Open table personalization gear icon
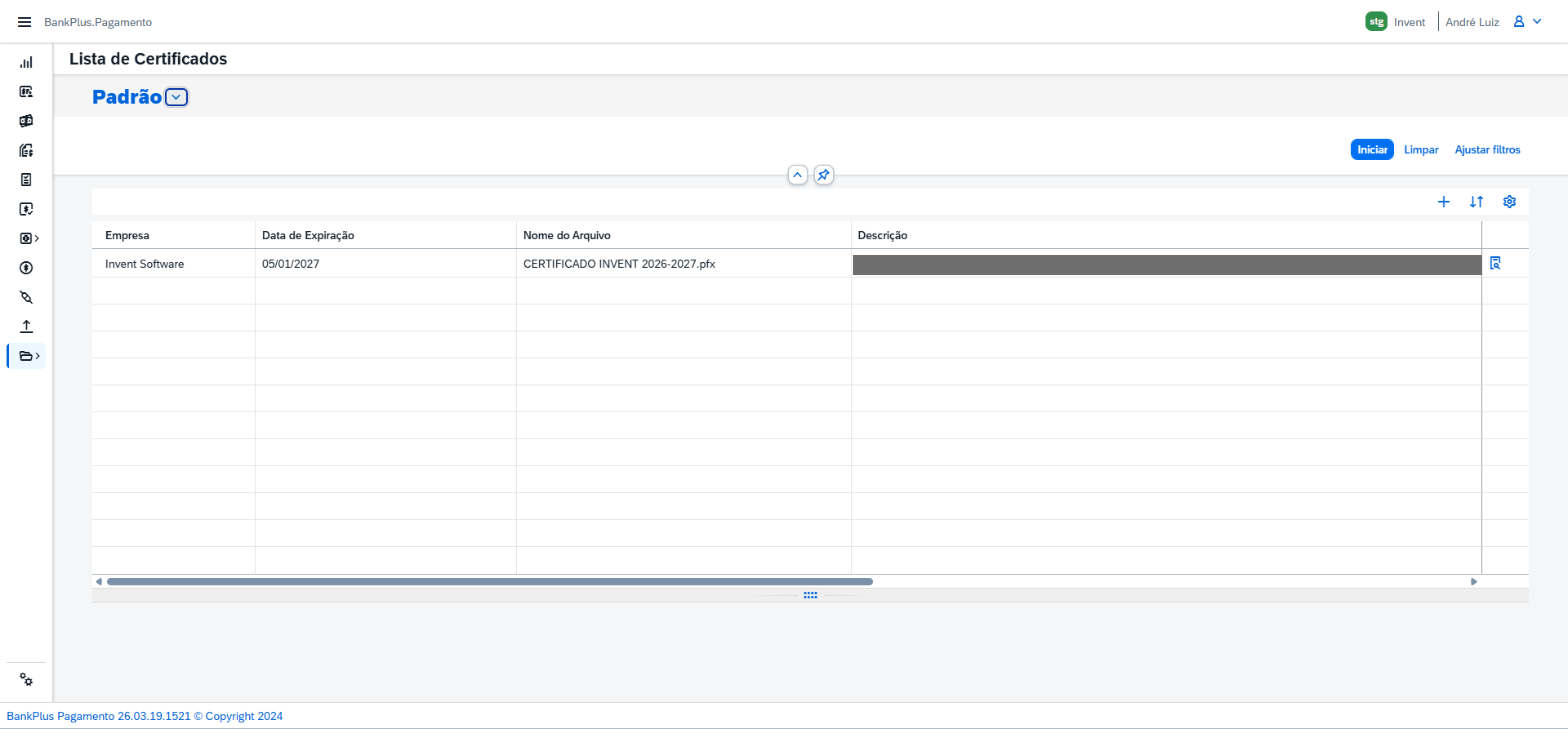Viewport: 1568px width, 729px height. (1510, 201)
